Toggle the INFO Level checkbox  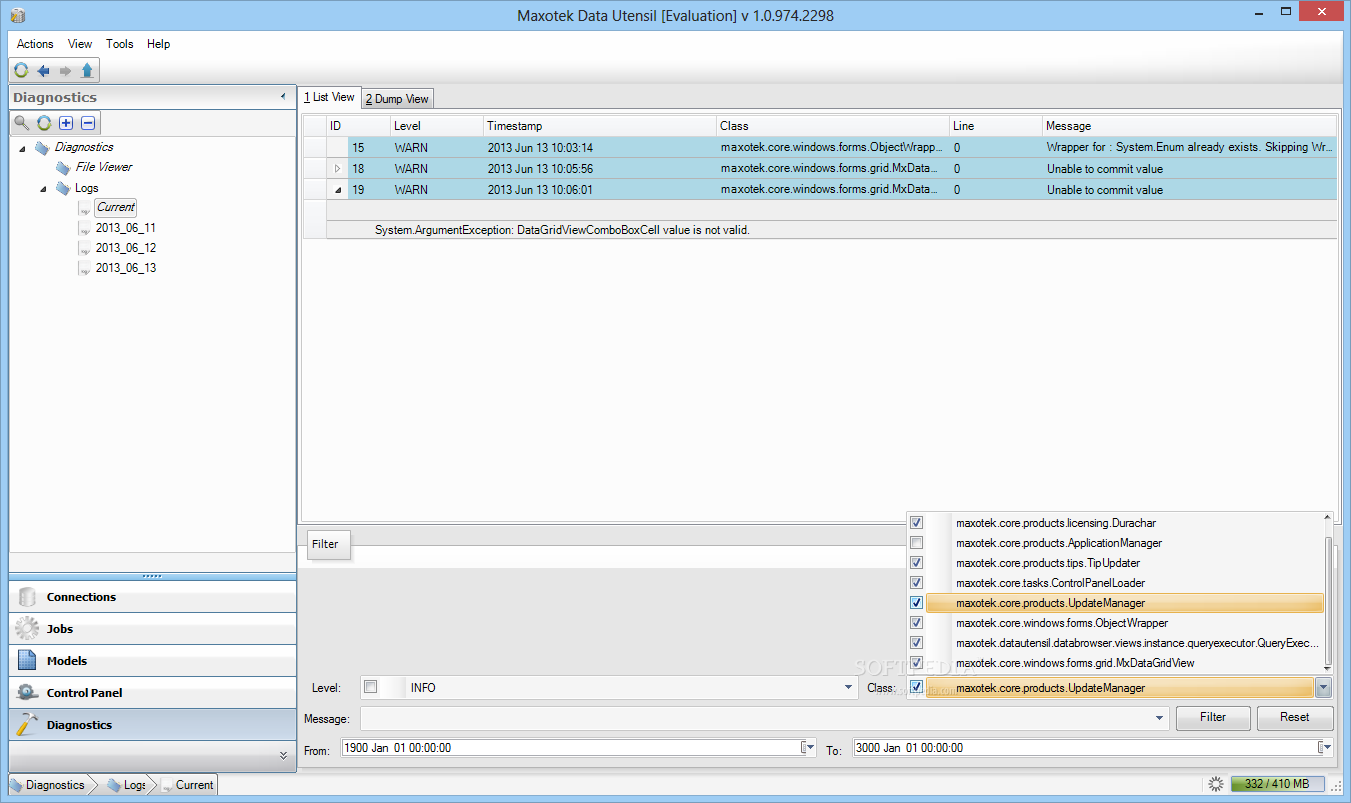click(371, 687)
